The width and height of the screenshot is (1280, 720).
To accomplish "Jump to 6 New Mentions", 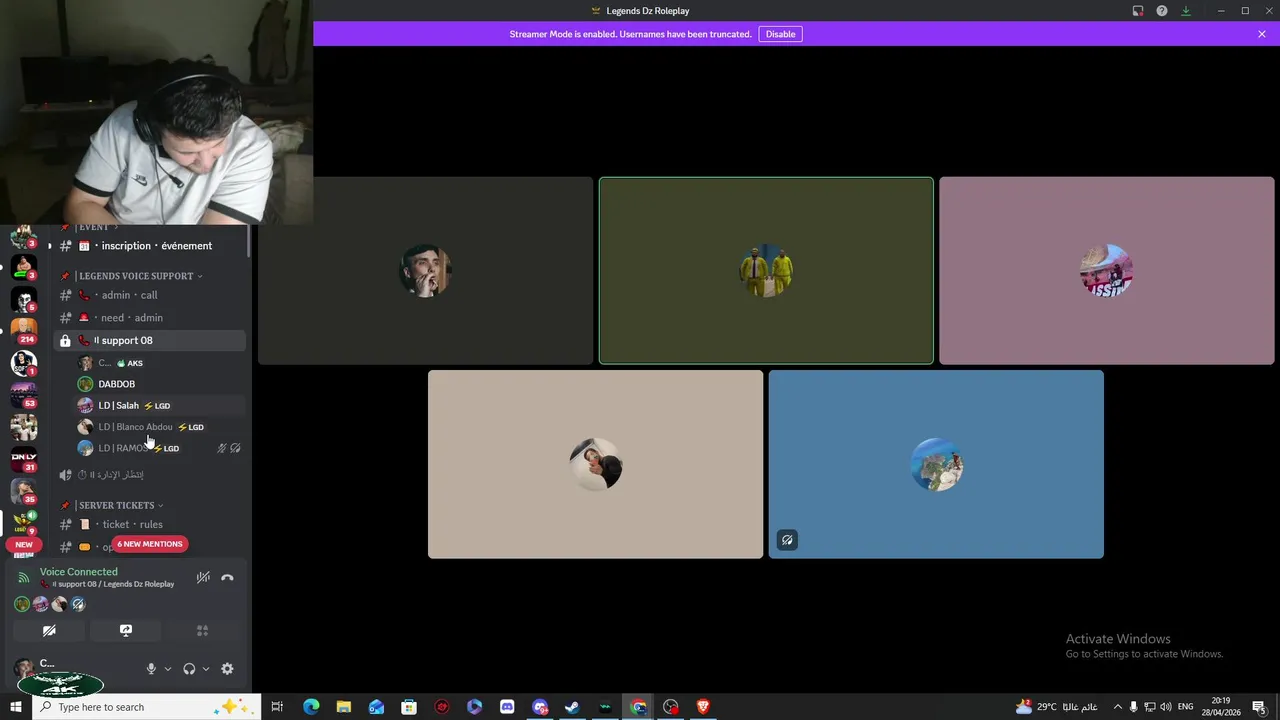I will click(x=150, y=544).
